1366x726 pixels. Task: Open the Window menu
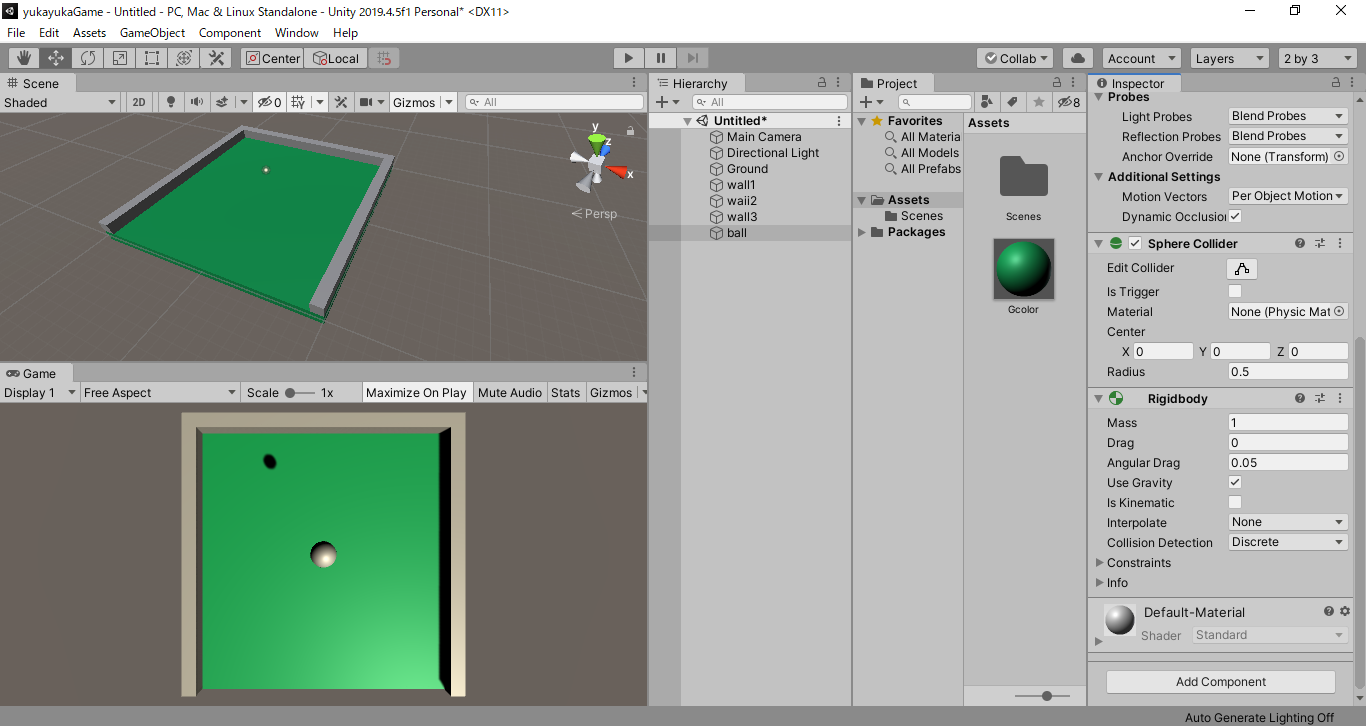tap(297, 33)
